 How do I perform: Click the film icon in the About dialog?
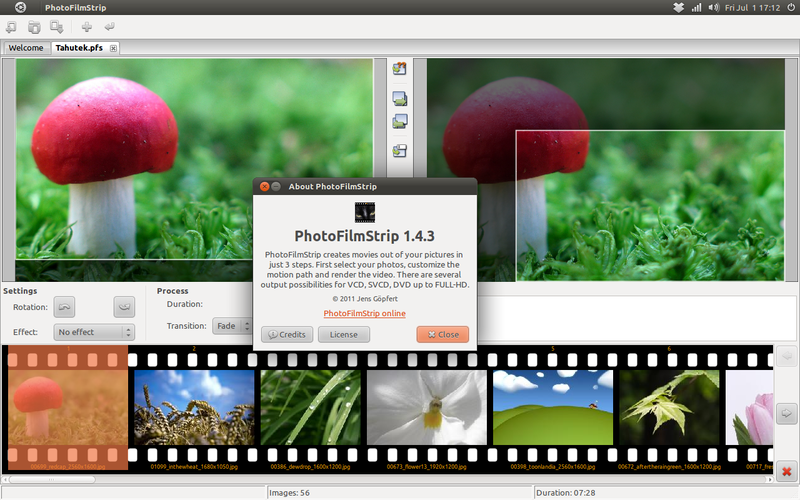(x=365, y=212)
